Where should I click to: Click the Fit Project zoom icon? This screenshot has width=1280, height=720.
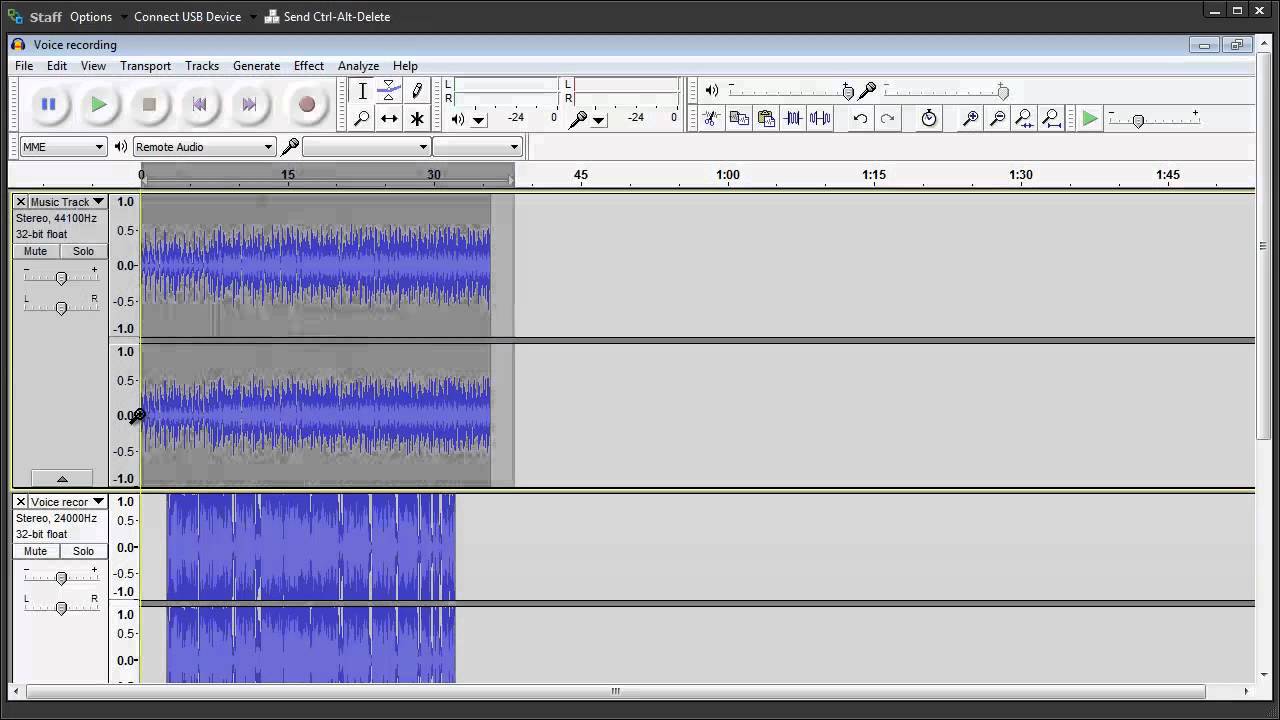point(1051,118)
